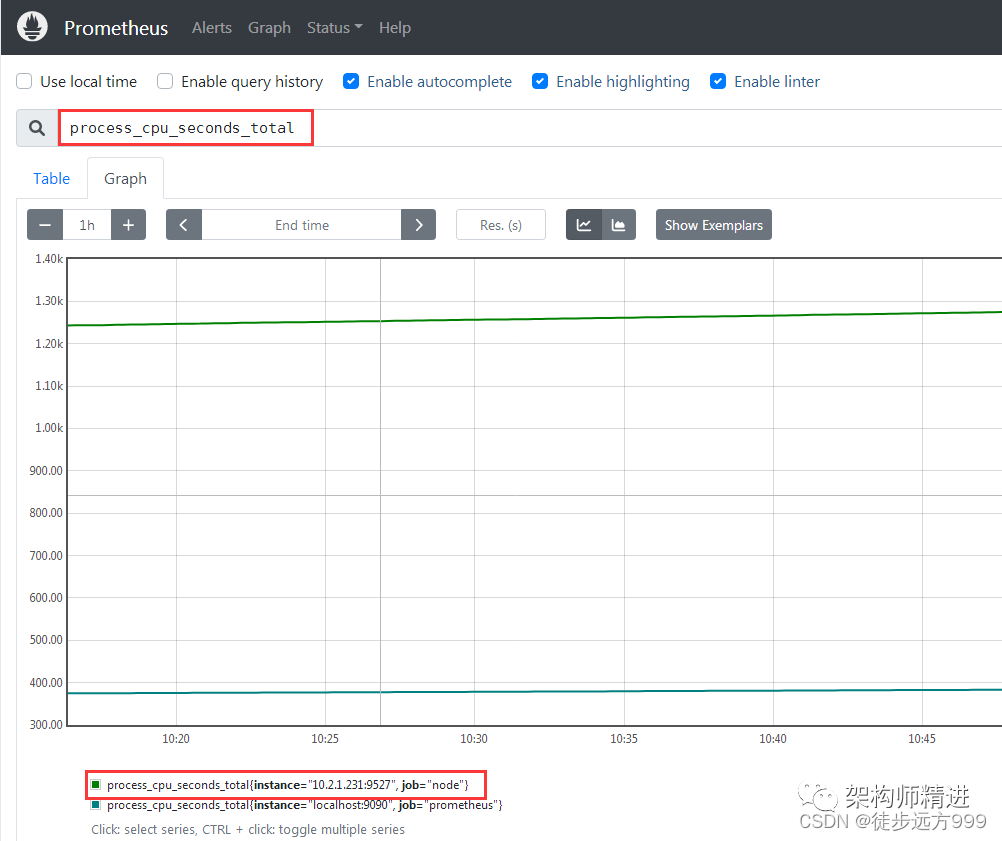
Task: Click the Res. (s) resolution field
Action: click(x=501, y=225)
